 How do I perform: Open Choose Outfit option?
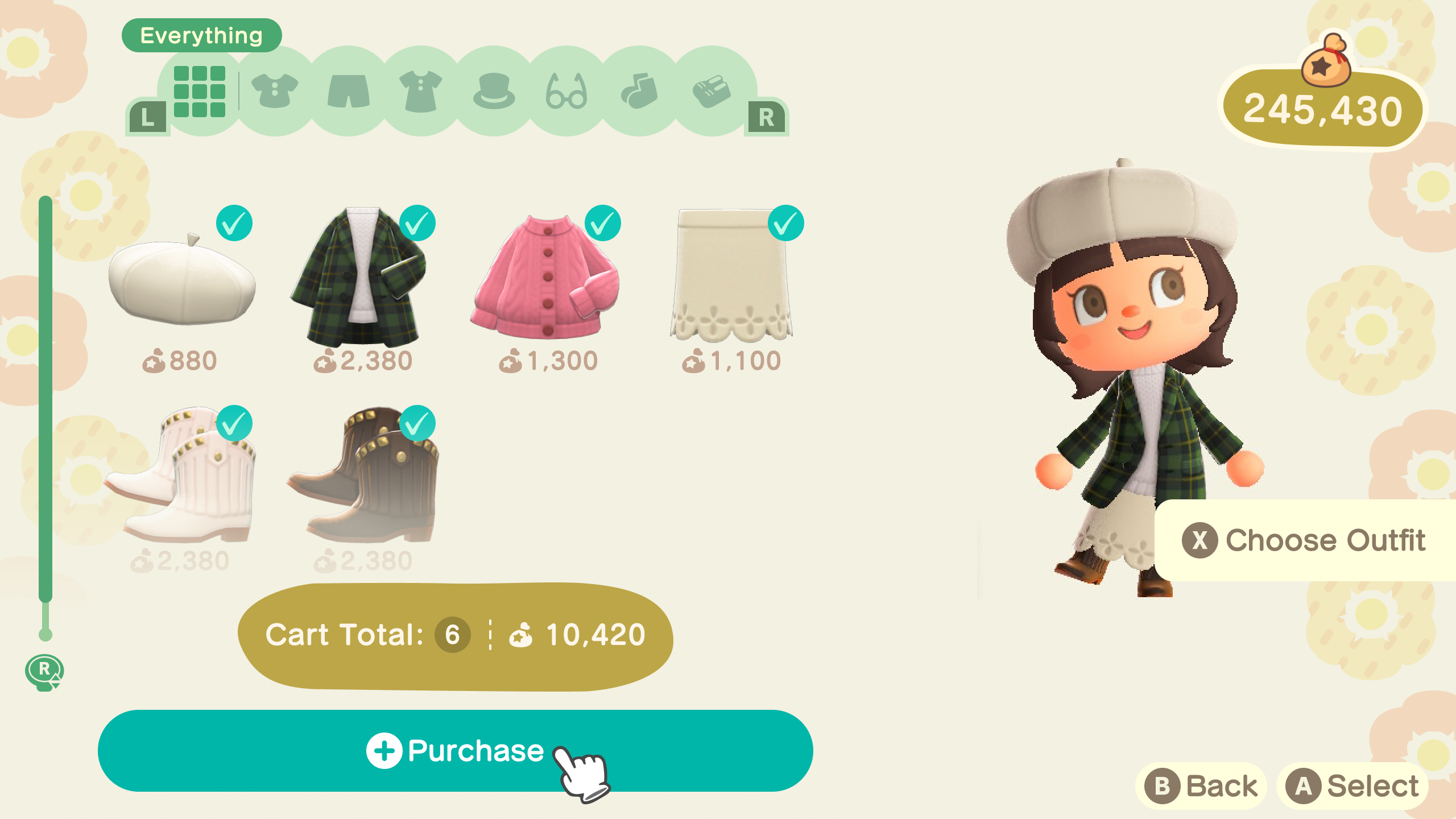(x=1305, y=540)
